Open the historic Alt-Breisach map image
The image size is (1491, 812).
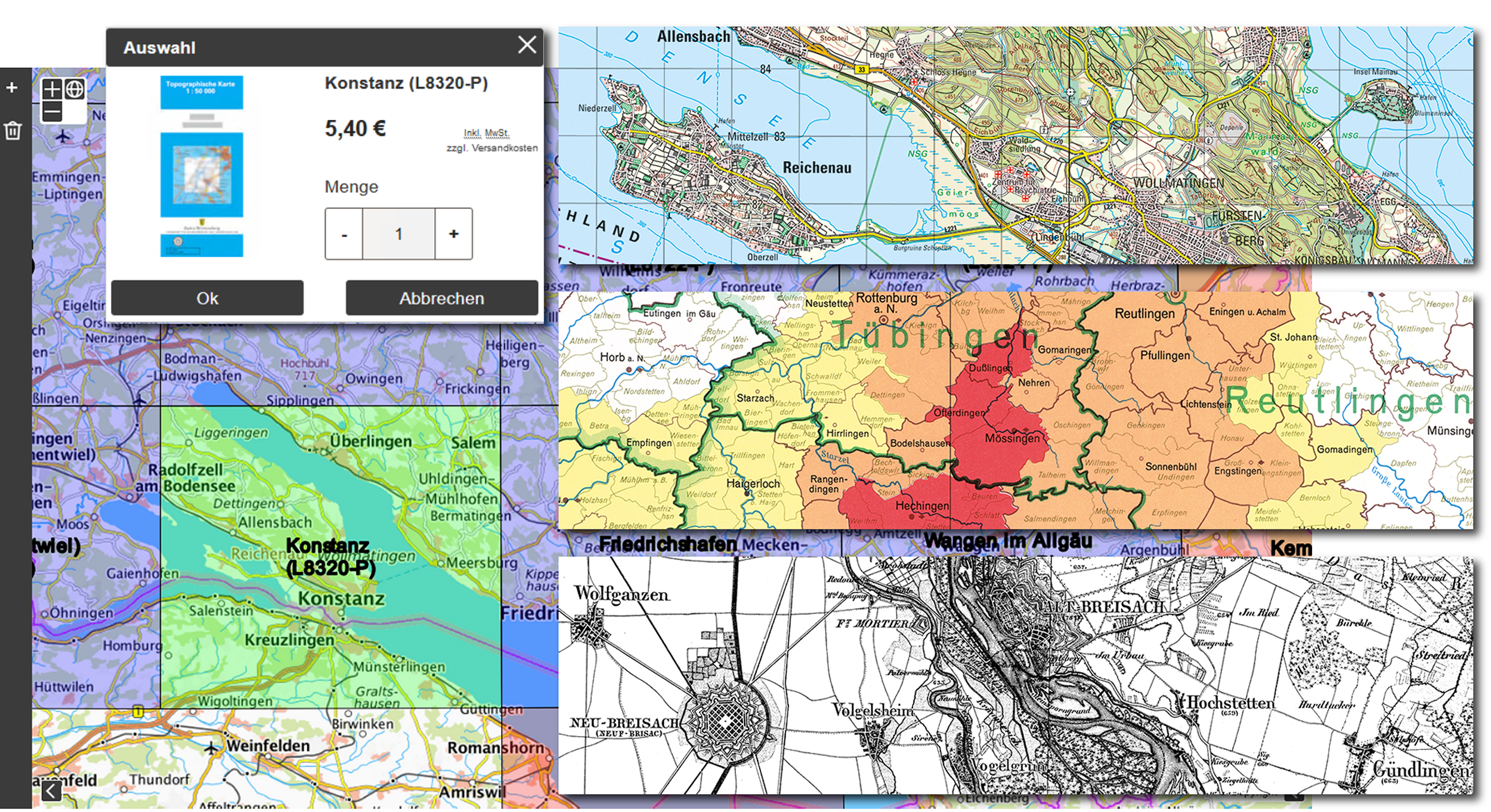[1015, 675]
